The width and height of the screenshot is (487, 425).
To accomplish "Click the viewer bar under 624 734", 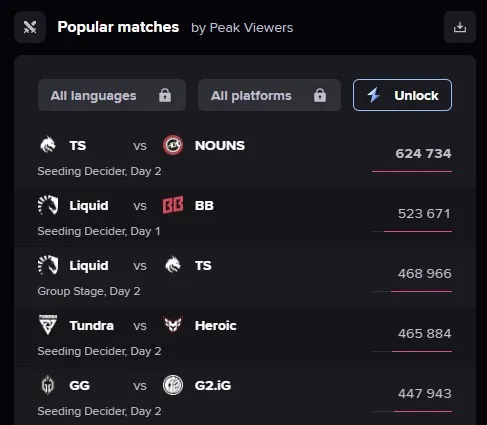I will (412, 171).
